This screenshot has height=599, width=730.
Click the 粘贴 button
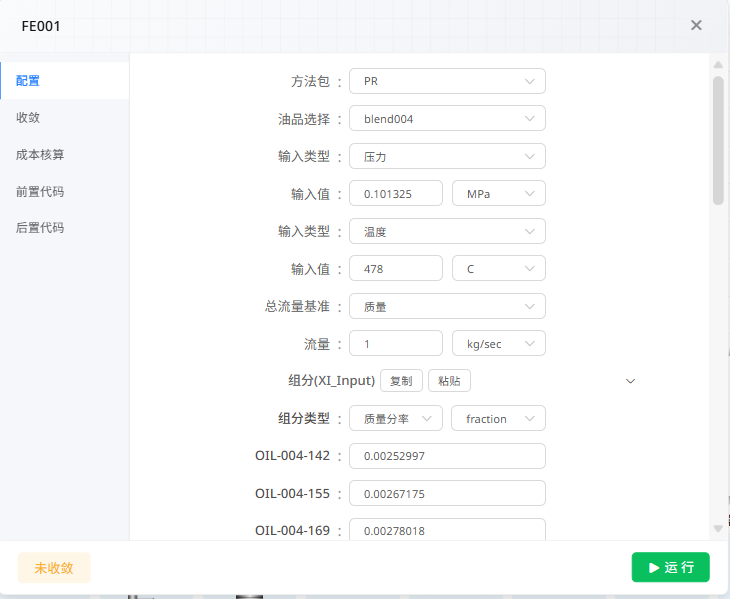(x=449, y=381)
